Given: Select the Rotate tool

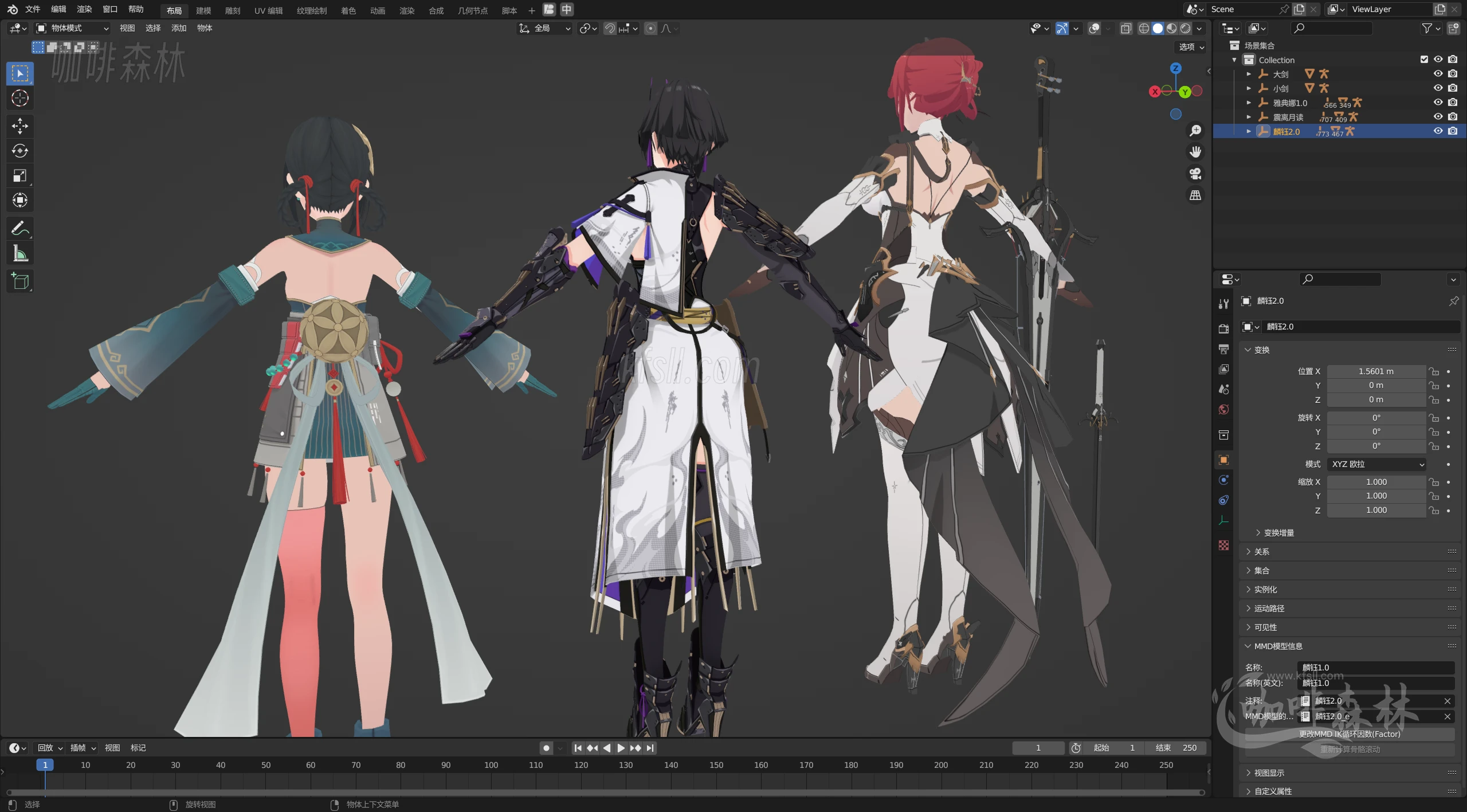Looking at the screenshot, I should 20,151.
